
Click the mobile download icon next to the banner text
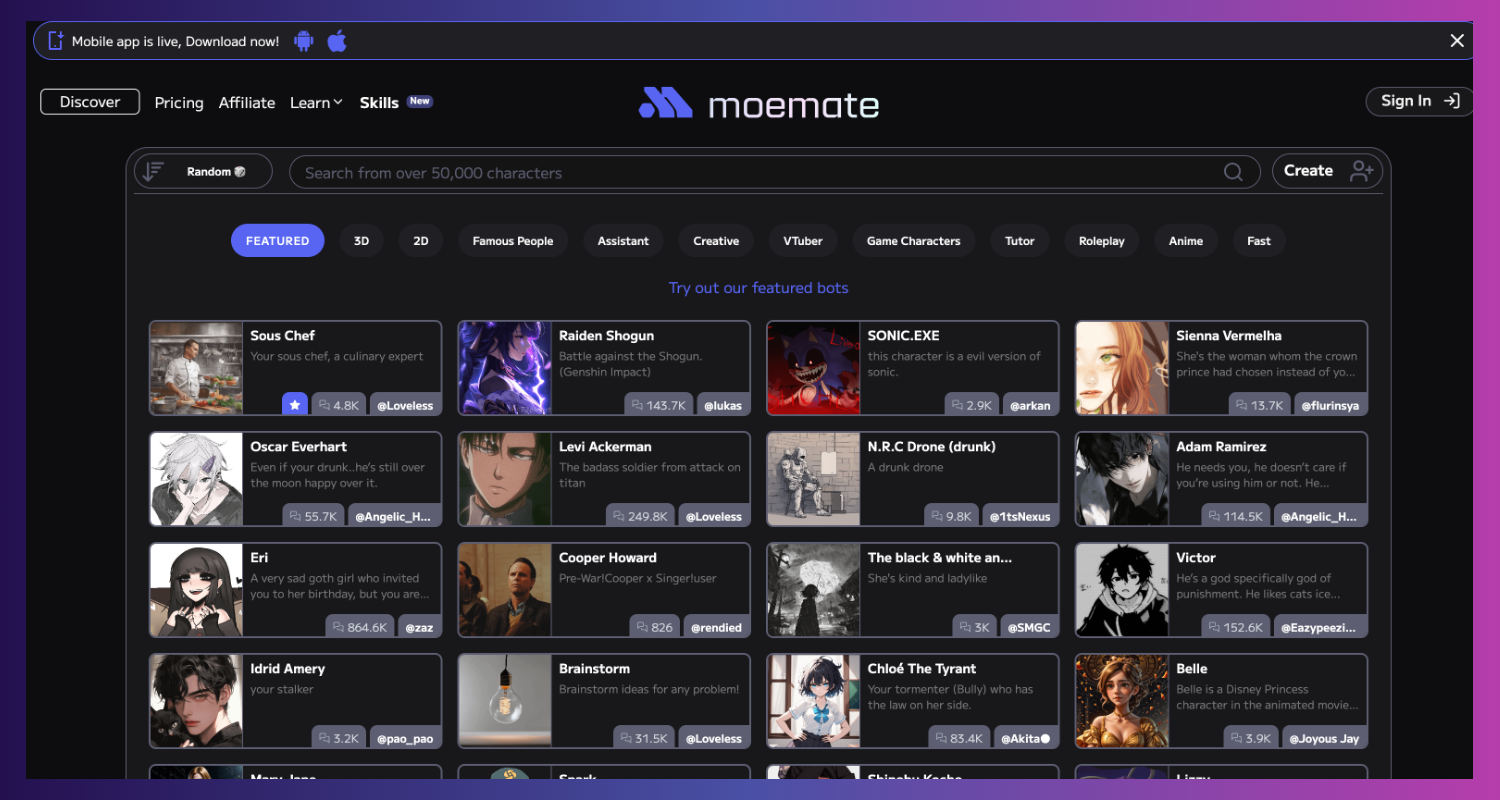55,40
